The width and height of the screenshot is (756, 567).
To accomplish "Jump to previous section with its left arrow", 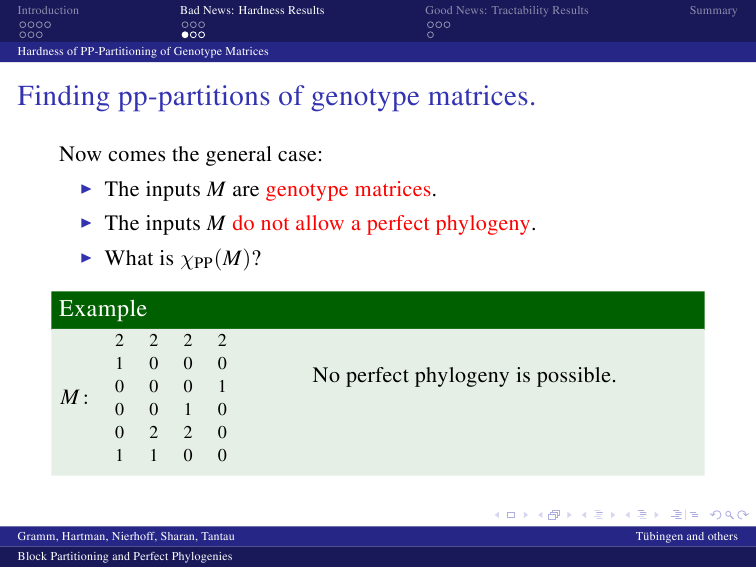I will tap(628, 515).
